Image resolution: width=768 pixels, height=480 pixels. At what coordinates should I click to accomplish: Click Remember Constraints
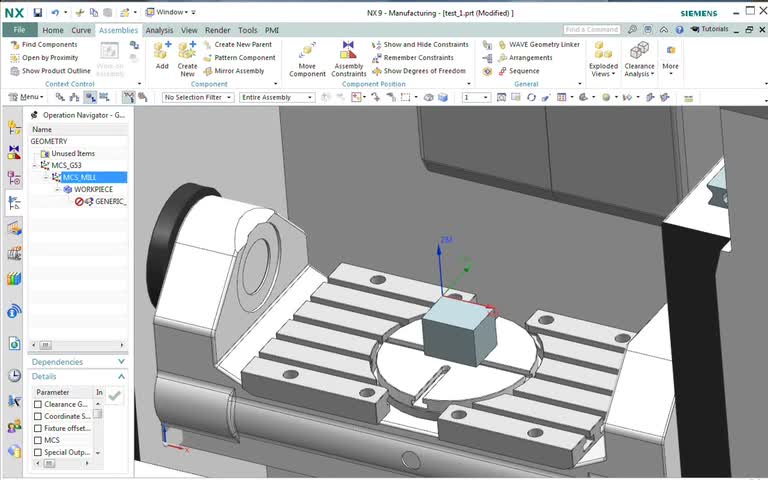(413, 58)
